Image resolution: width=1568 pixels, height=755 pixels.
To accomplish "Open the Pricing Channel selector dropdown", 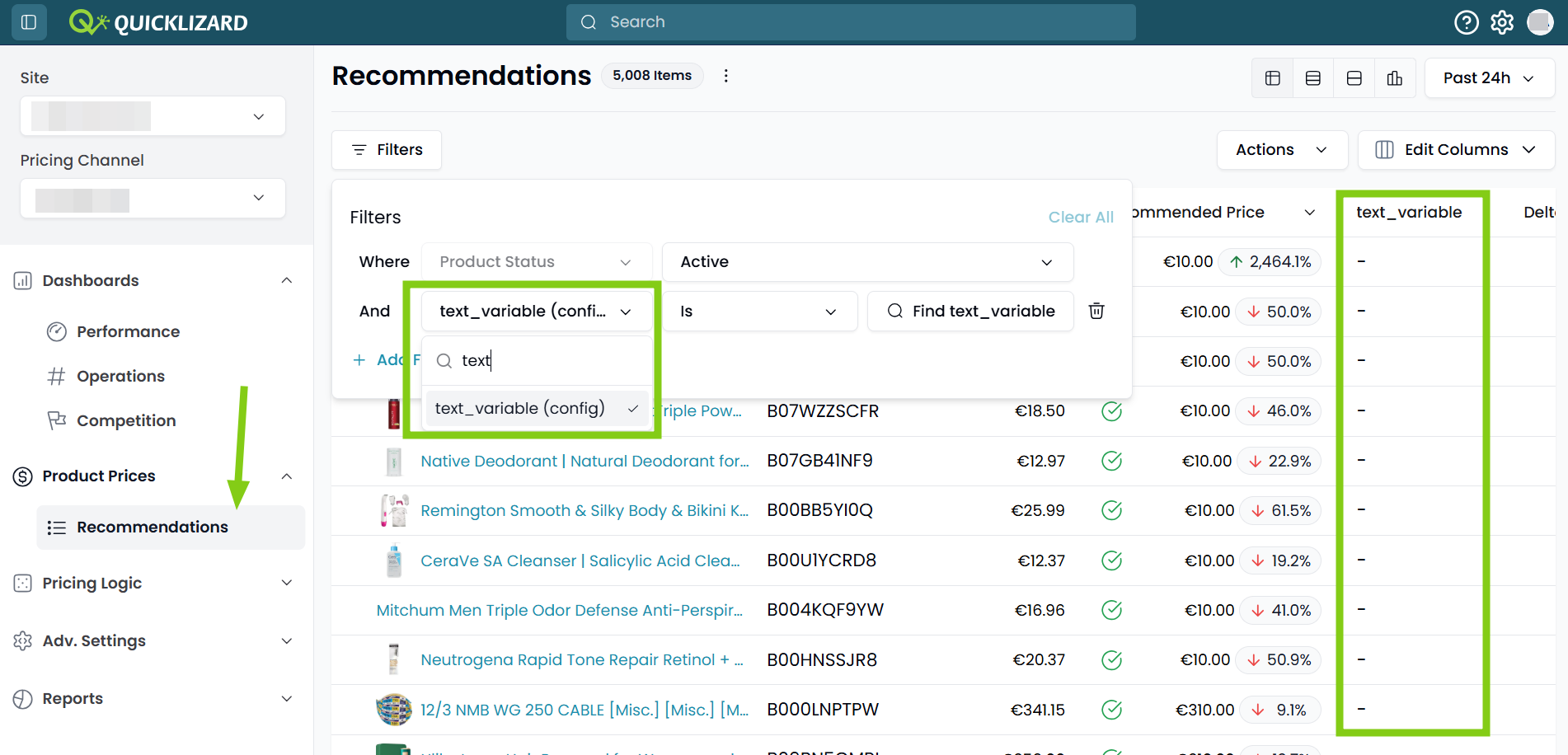I will (x=153, y=199).
